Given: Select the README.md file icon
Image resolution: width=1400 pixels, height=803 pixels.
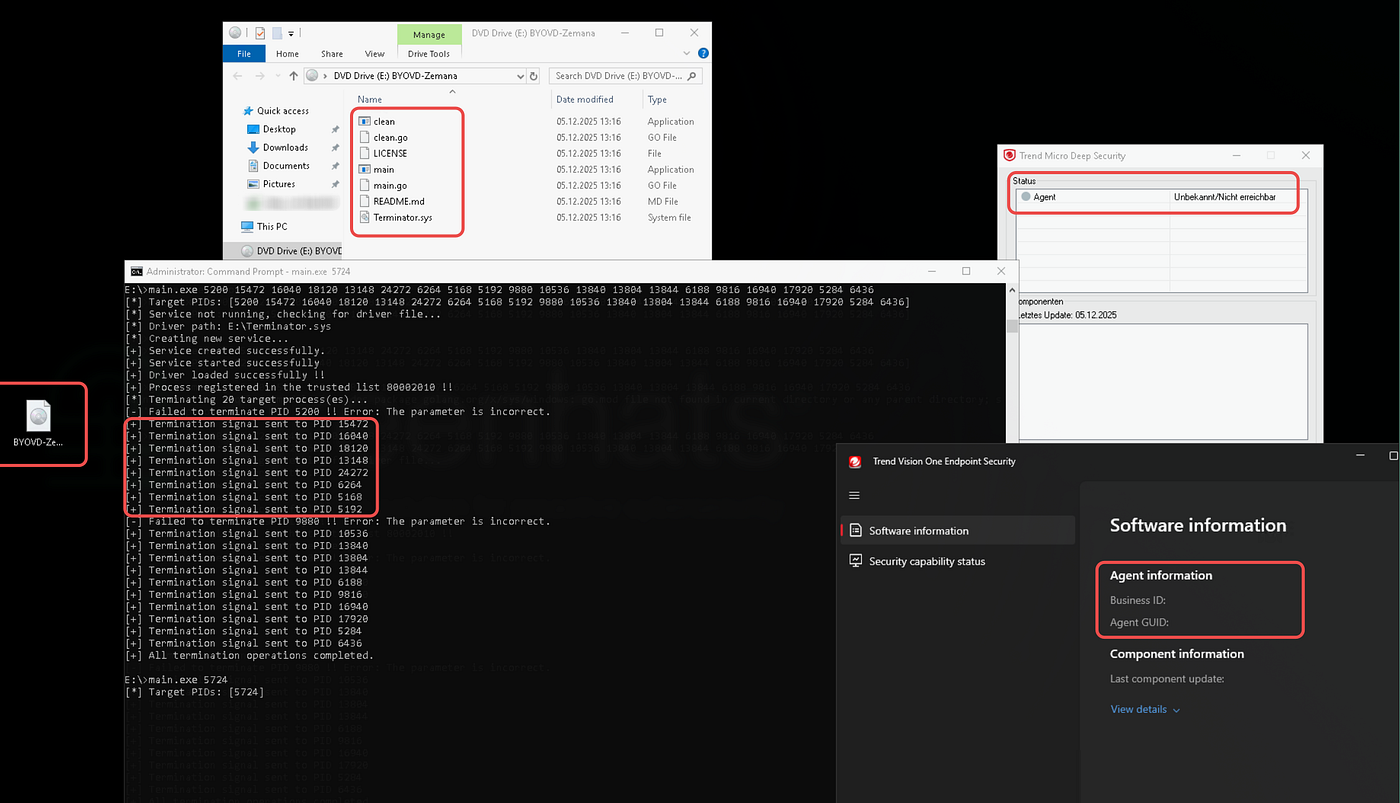Looking at the screenshot, I should pyautogui.click(x=364, y=201).
